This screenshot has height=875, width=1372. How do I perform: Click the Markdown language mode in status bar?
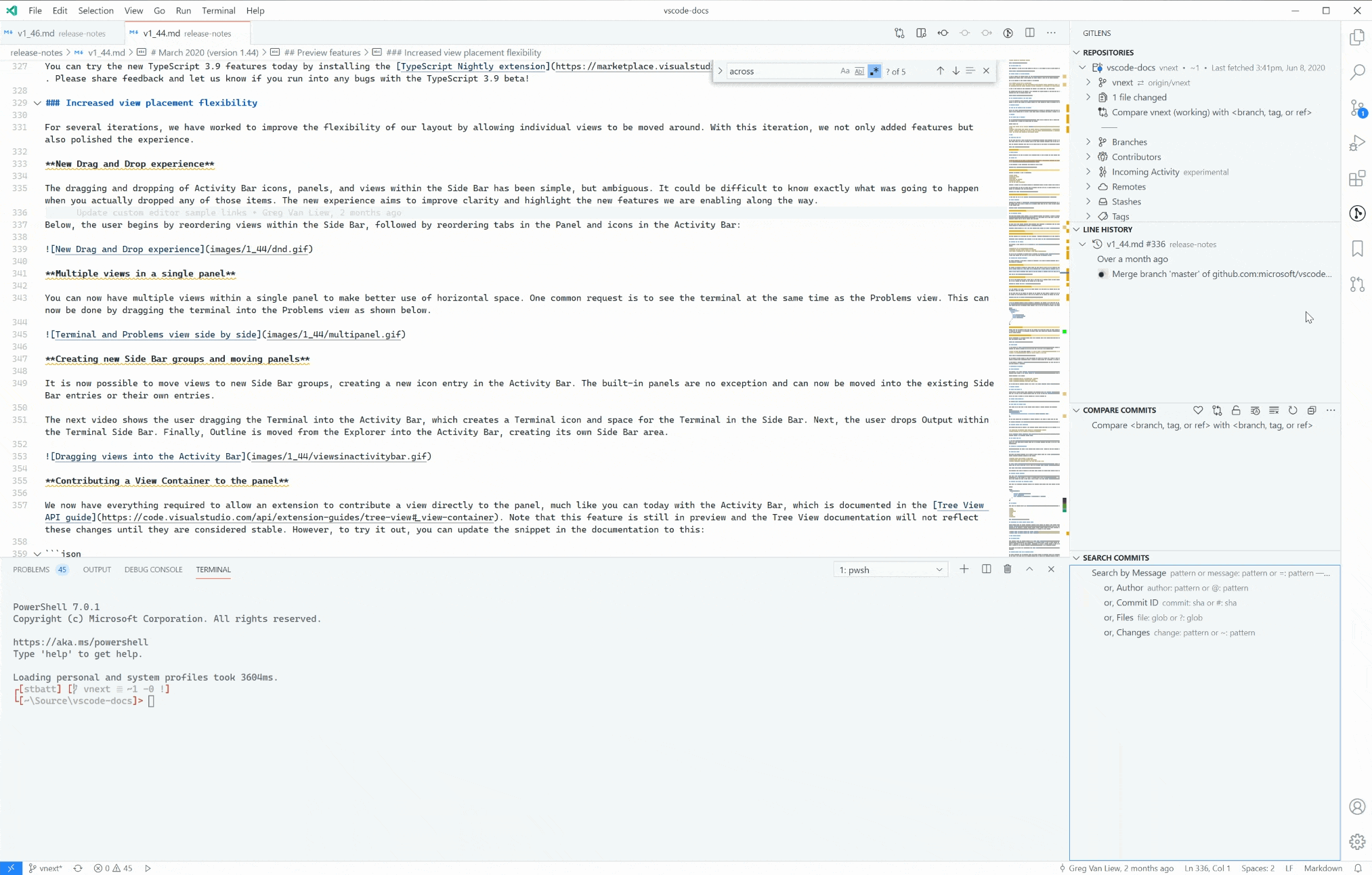pos(1323,868)
